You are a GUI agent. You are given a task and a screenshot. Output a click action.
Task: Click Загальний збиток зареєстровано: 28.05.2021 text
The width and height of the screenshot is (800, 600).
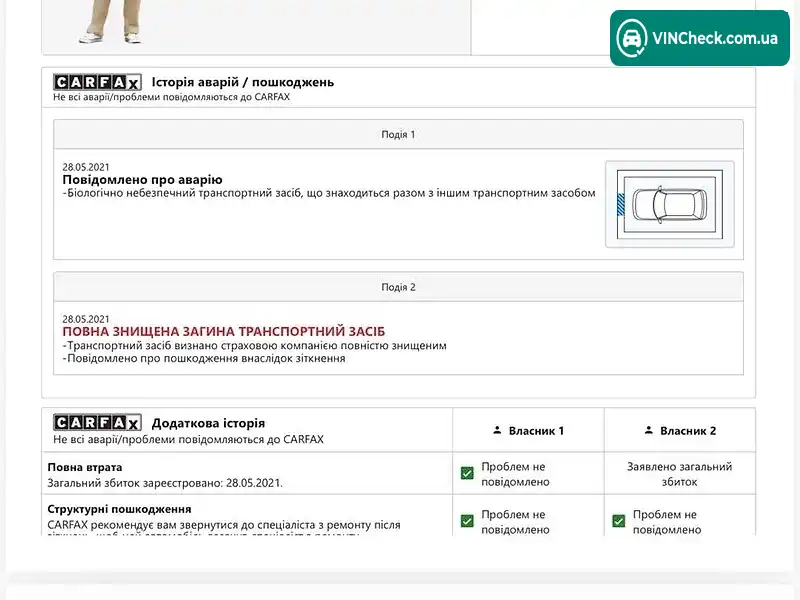(x=165, y=483)
